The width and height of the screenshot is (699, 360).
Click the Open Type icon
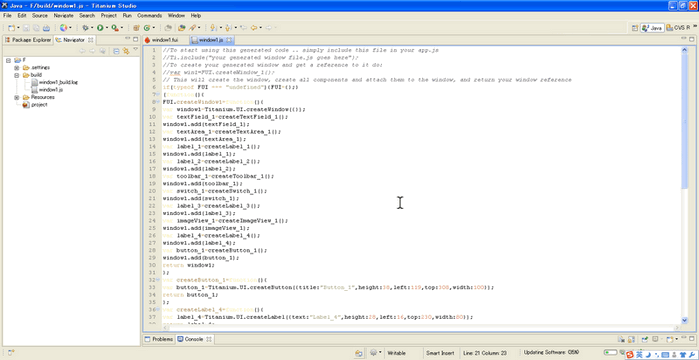(x=168, y=28)
